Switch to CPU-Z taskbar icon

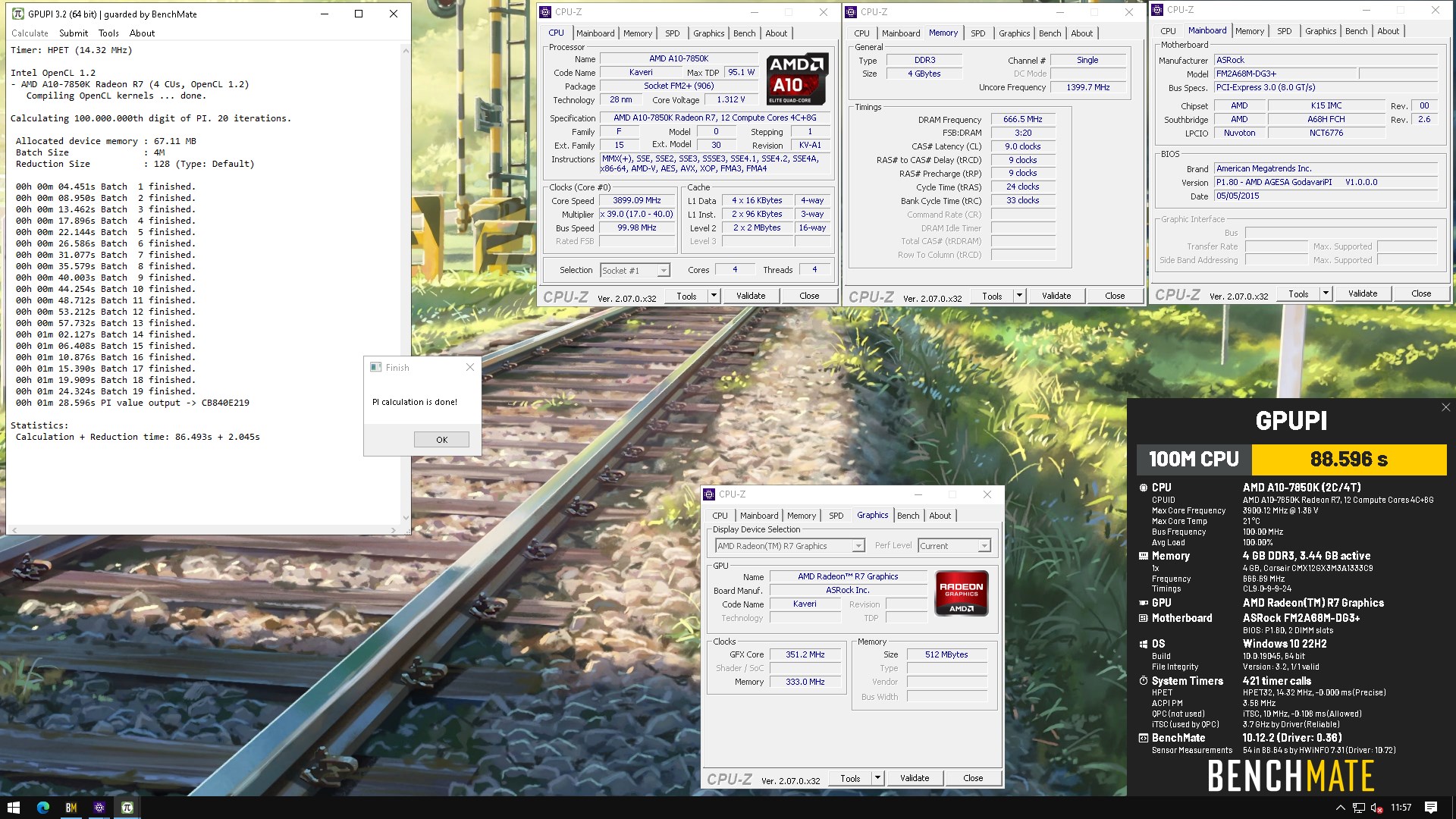[x=99, y=808]
